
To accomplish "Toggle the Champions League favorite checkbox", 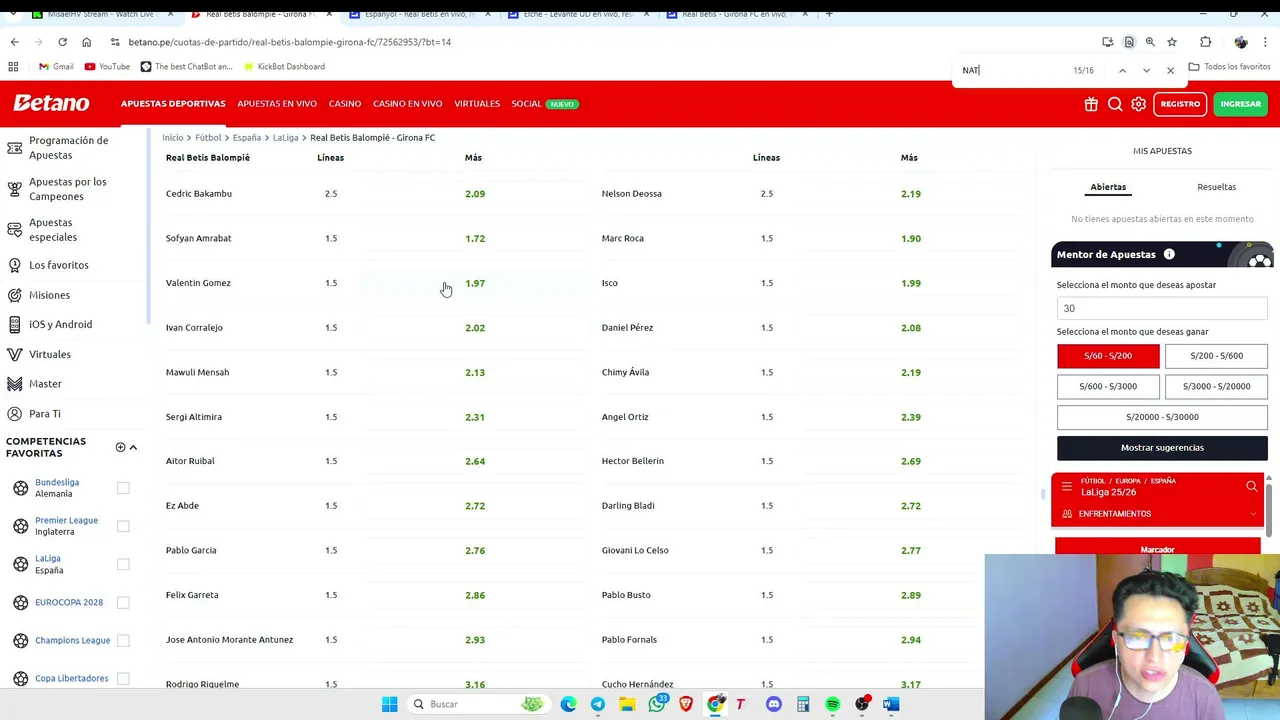I will [123, 640].
